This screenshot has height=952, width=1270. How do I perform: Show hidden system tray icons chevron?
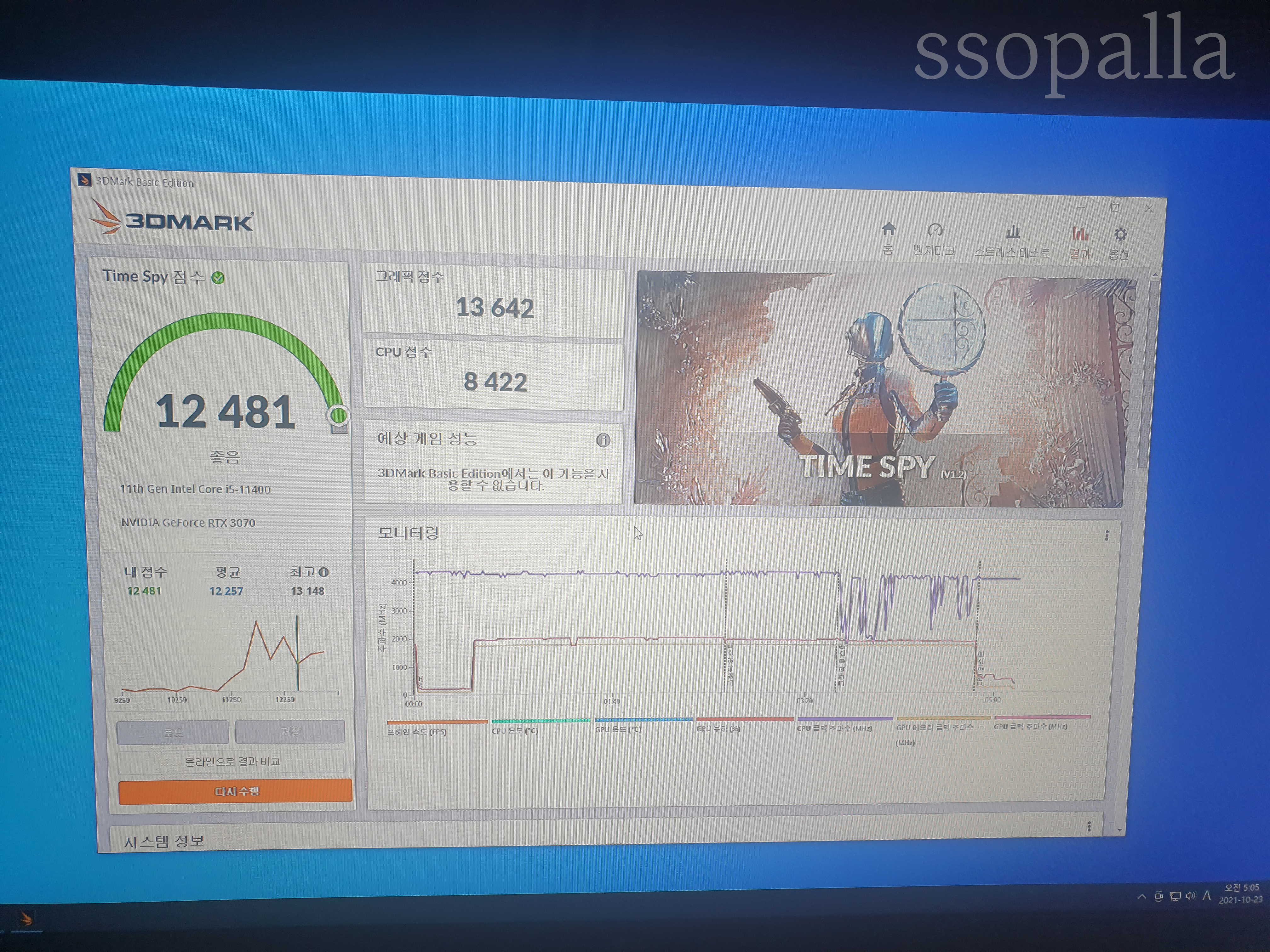1141,897
